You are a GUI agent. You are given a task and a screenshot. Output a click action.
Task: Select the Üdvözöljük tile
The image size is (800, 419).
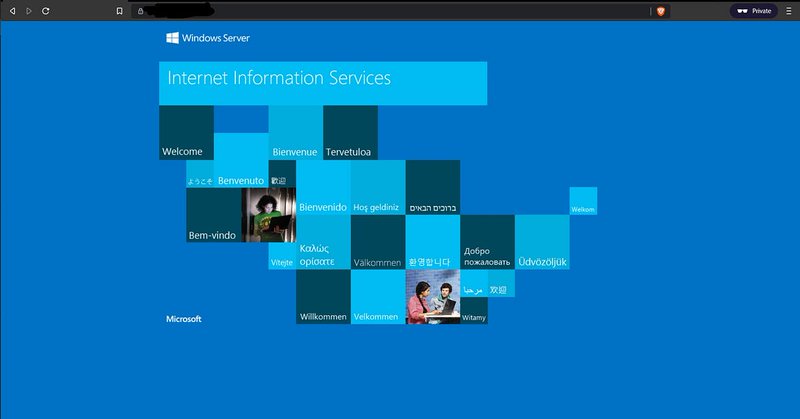point(542,242)
